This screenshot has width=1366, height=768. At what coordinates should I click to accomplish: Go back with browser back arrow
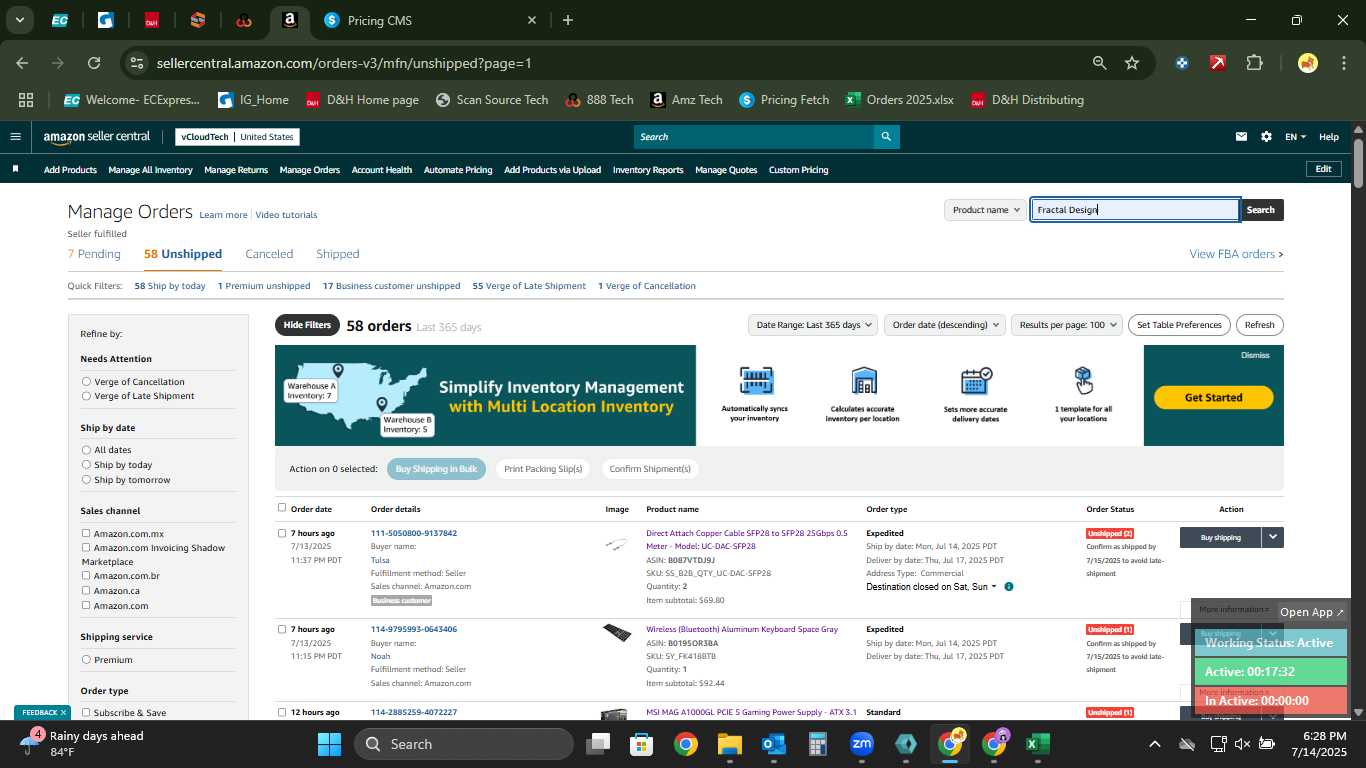(22, 63)
